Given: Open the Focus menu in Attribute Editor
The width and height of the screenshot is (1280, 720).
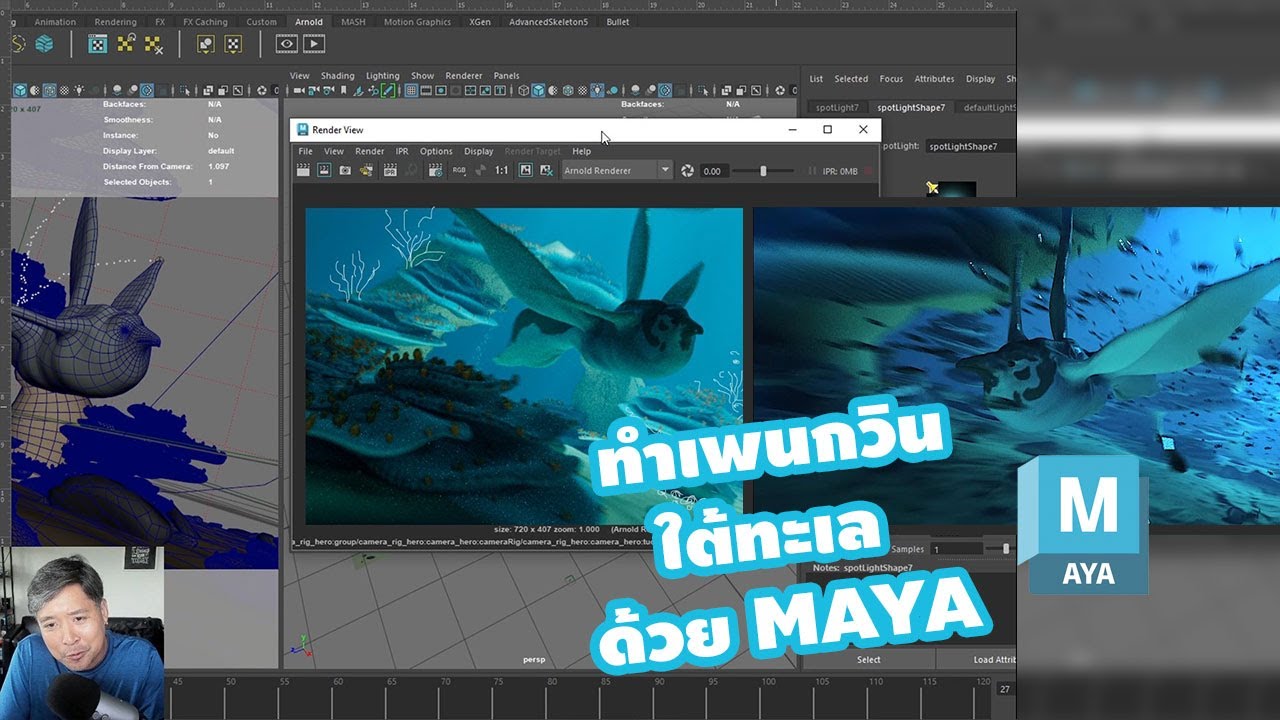Looking at the screenshot, I should (891, 79).
